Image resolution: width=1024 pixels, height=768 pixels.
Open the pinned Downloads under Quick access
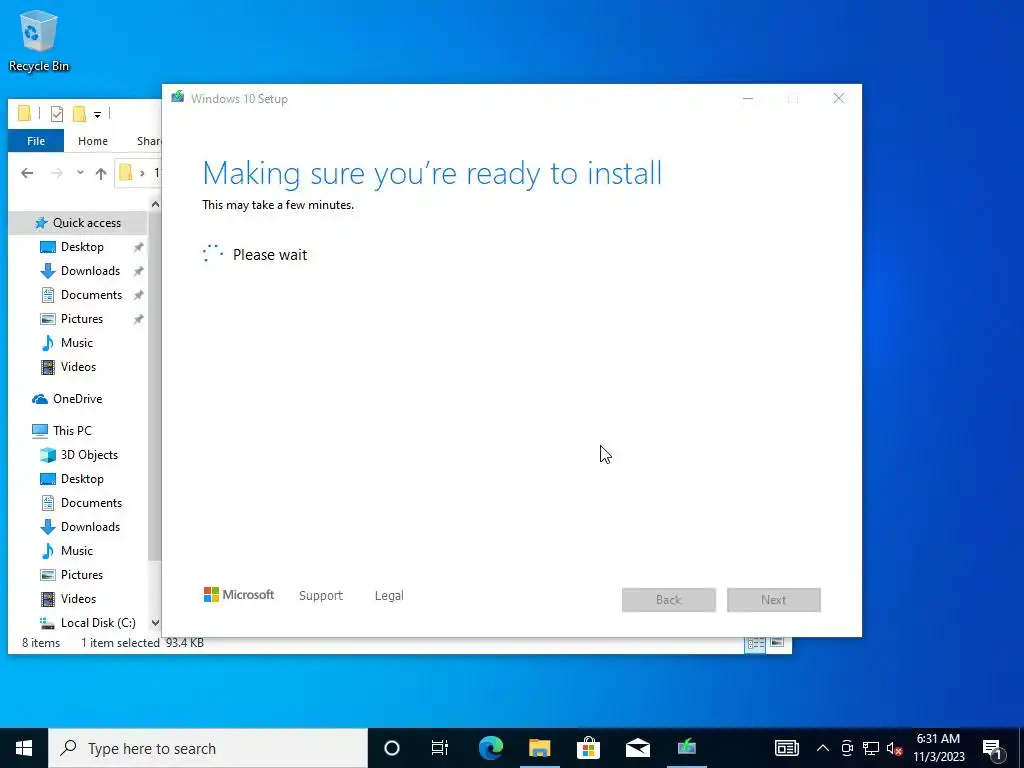pos(82,271)
